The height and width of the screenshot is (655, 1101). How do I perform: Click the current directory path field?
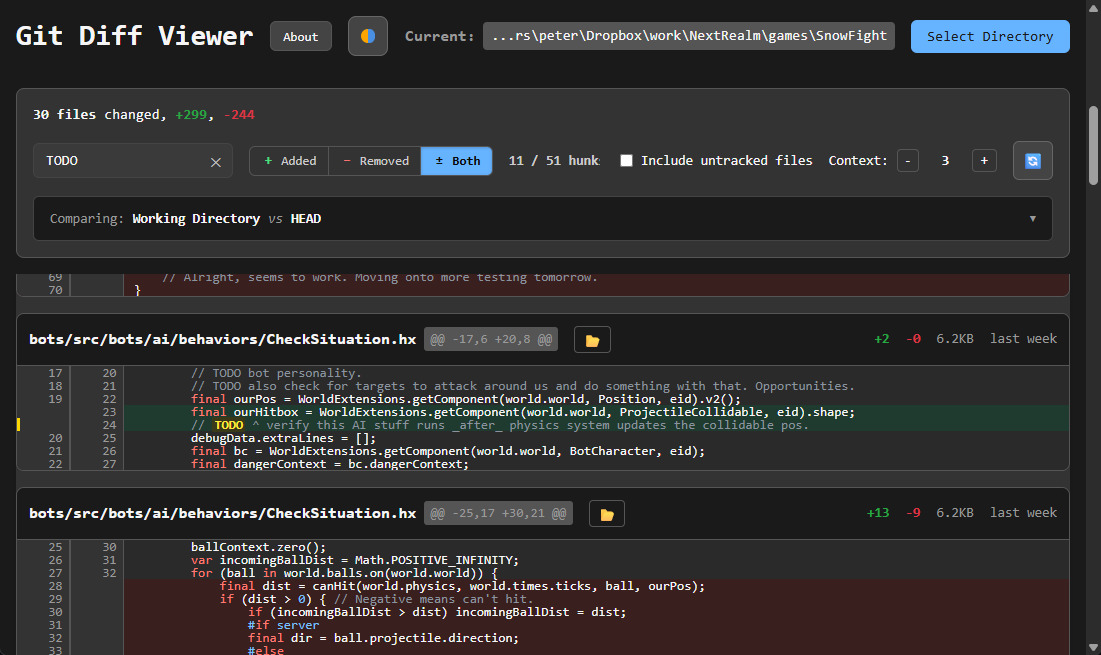point(689,36)
